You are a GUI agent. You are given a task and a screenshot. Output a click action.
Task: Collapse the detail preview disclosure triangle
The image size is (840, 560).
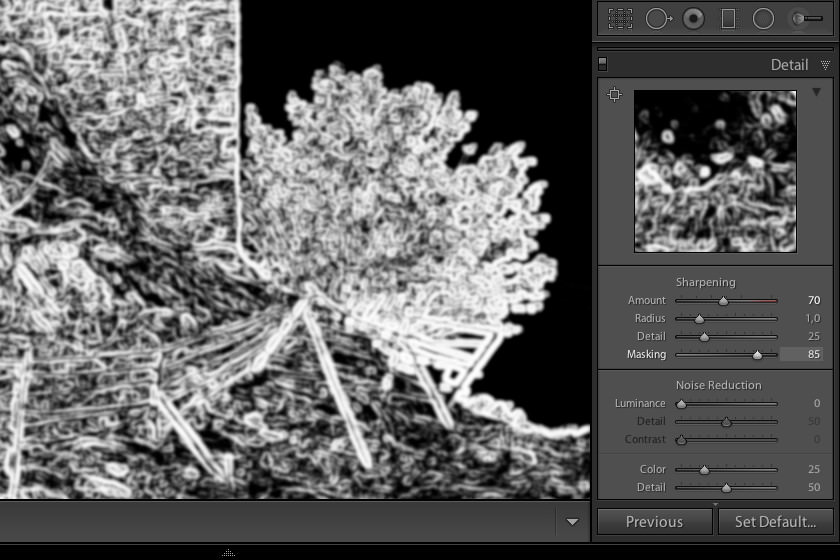(x=816, y=92)
